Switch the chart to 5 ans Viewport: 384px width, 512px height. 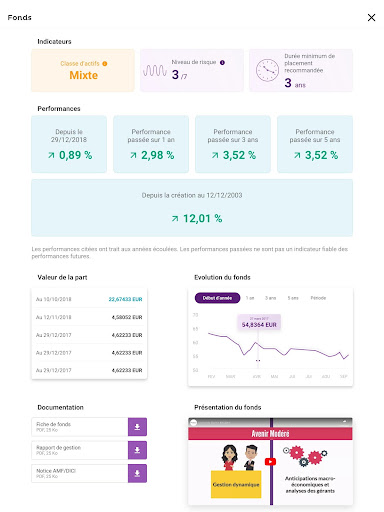coord(293,298)
